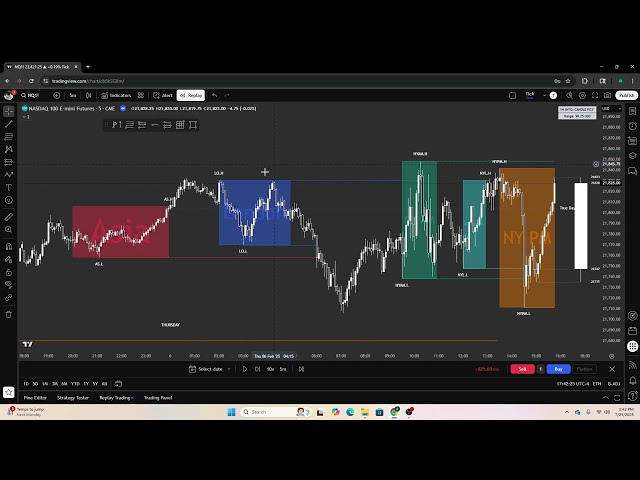Select the ruler measure tool
Viewport: 640px width, 480px height.
9,217
